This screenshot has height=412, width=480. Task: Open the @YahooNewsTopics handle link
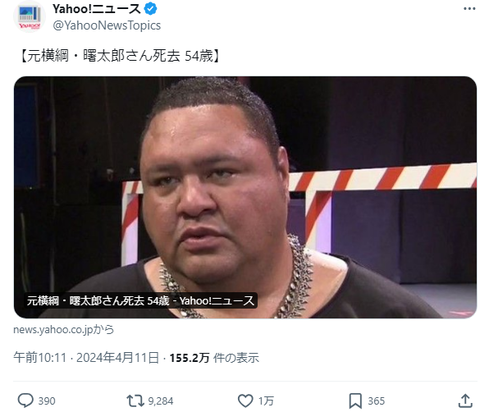[107, 25]
